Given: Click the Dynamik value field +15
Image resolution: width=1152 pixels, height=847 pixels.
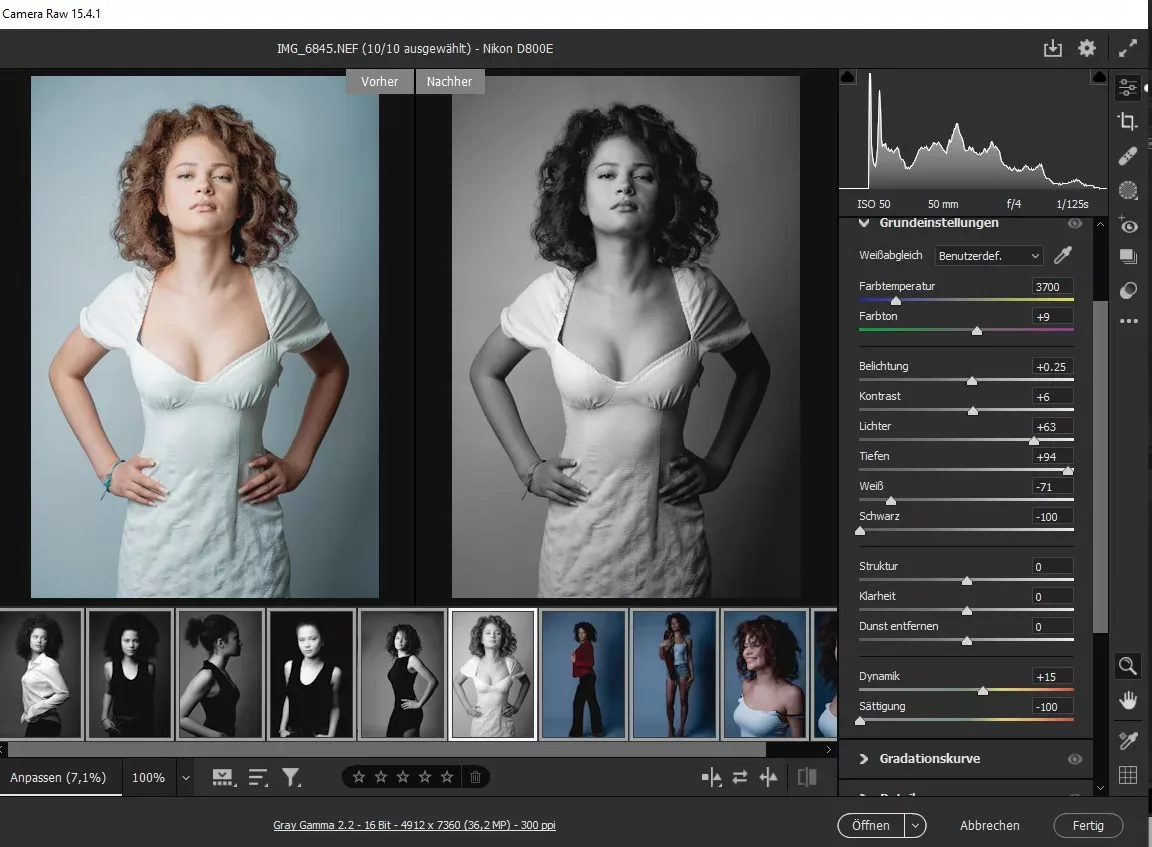Looking at the screenshot, I should (x=1052, y=677).
